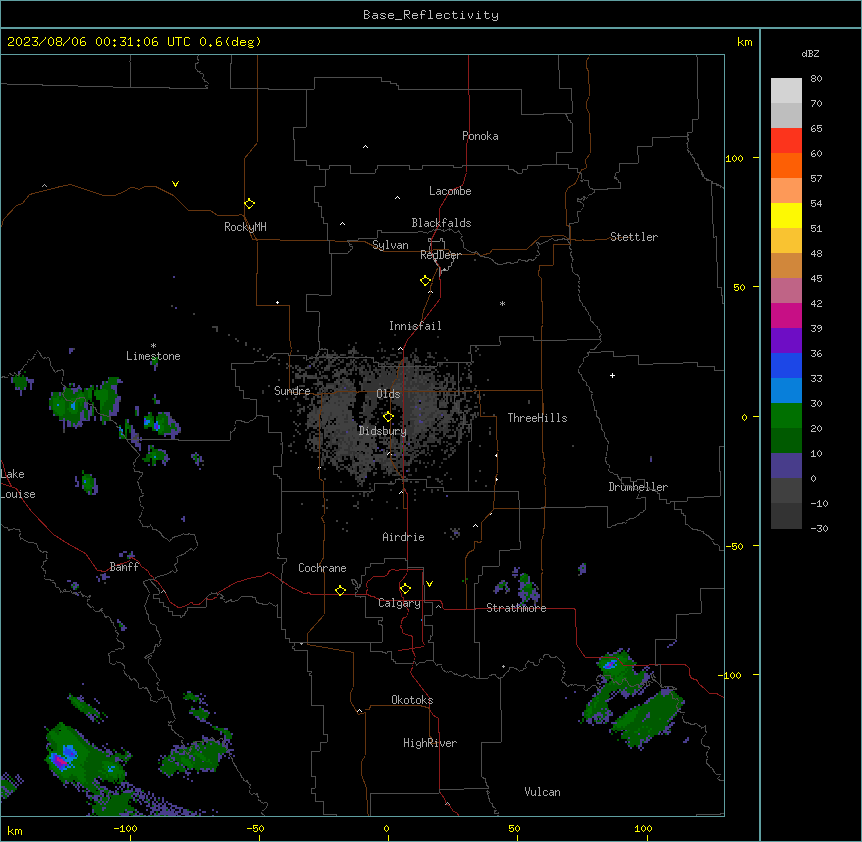Image resolution: width=862 pixels, height=842 pixels.
Task: Click the Limestone label
Action: tap(153, 356)
